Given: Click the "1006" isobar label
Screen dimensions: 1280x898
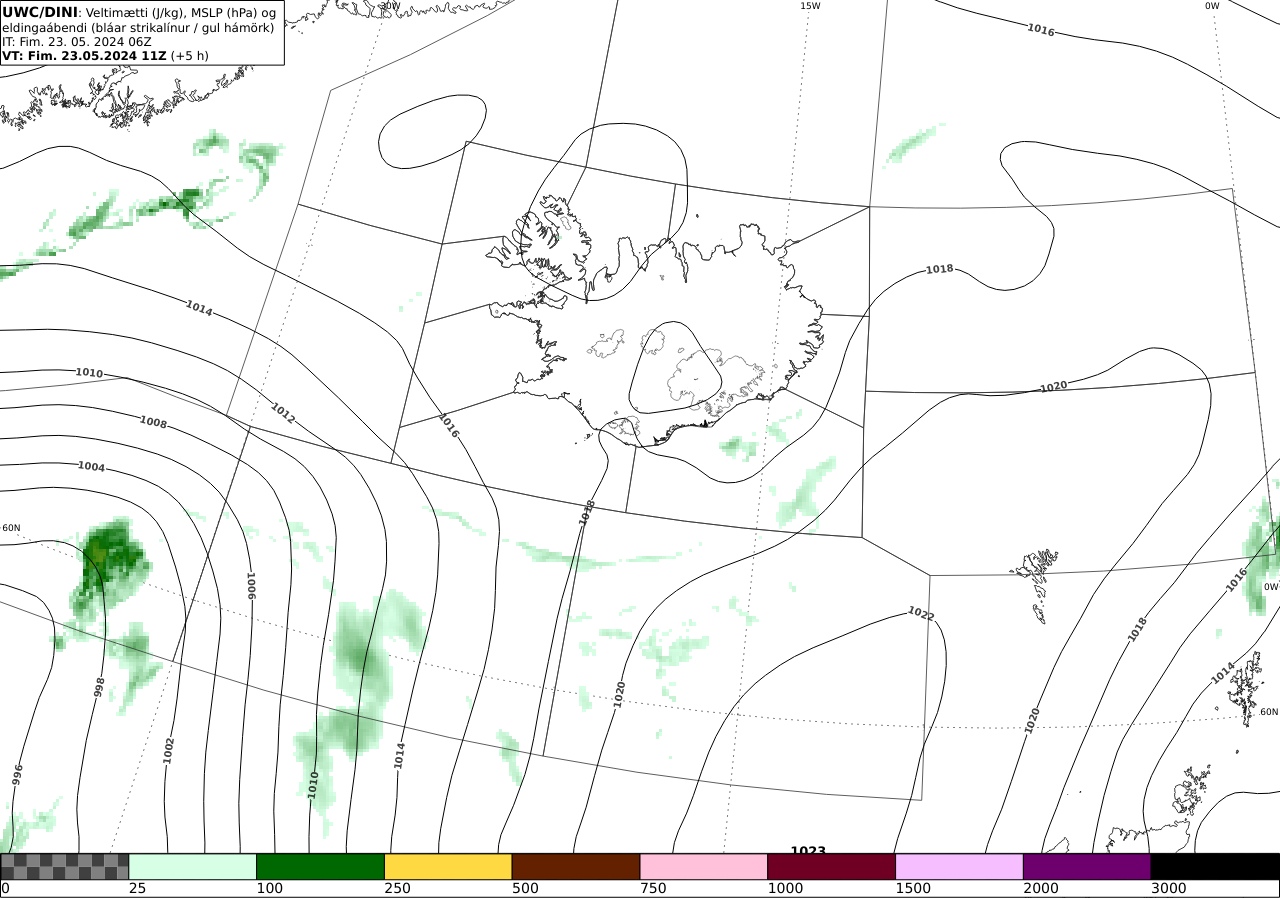Looking at the screenshot, I should 251,585.
